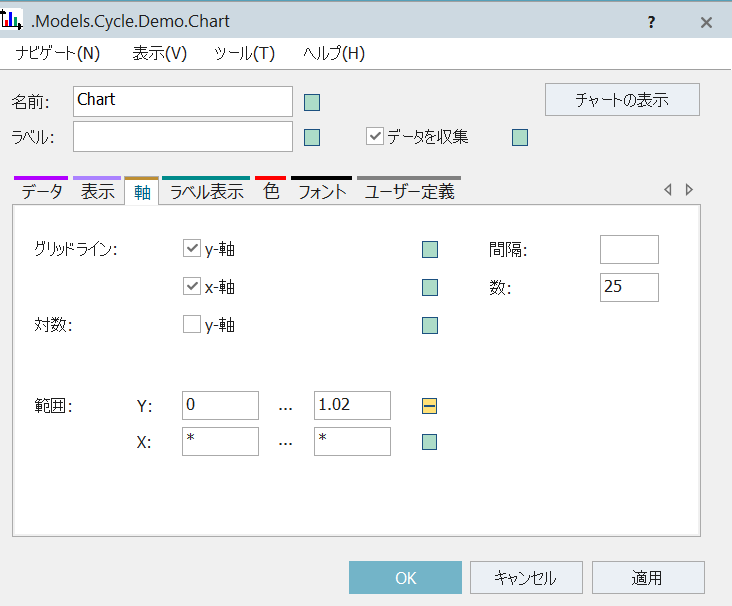This screenshot has width=732, height=606.
Task: Switch to the 色 tab
Action: pyautogui.click(x=271, y=191)
